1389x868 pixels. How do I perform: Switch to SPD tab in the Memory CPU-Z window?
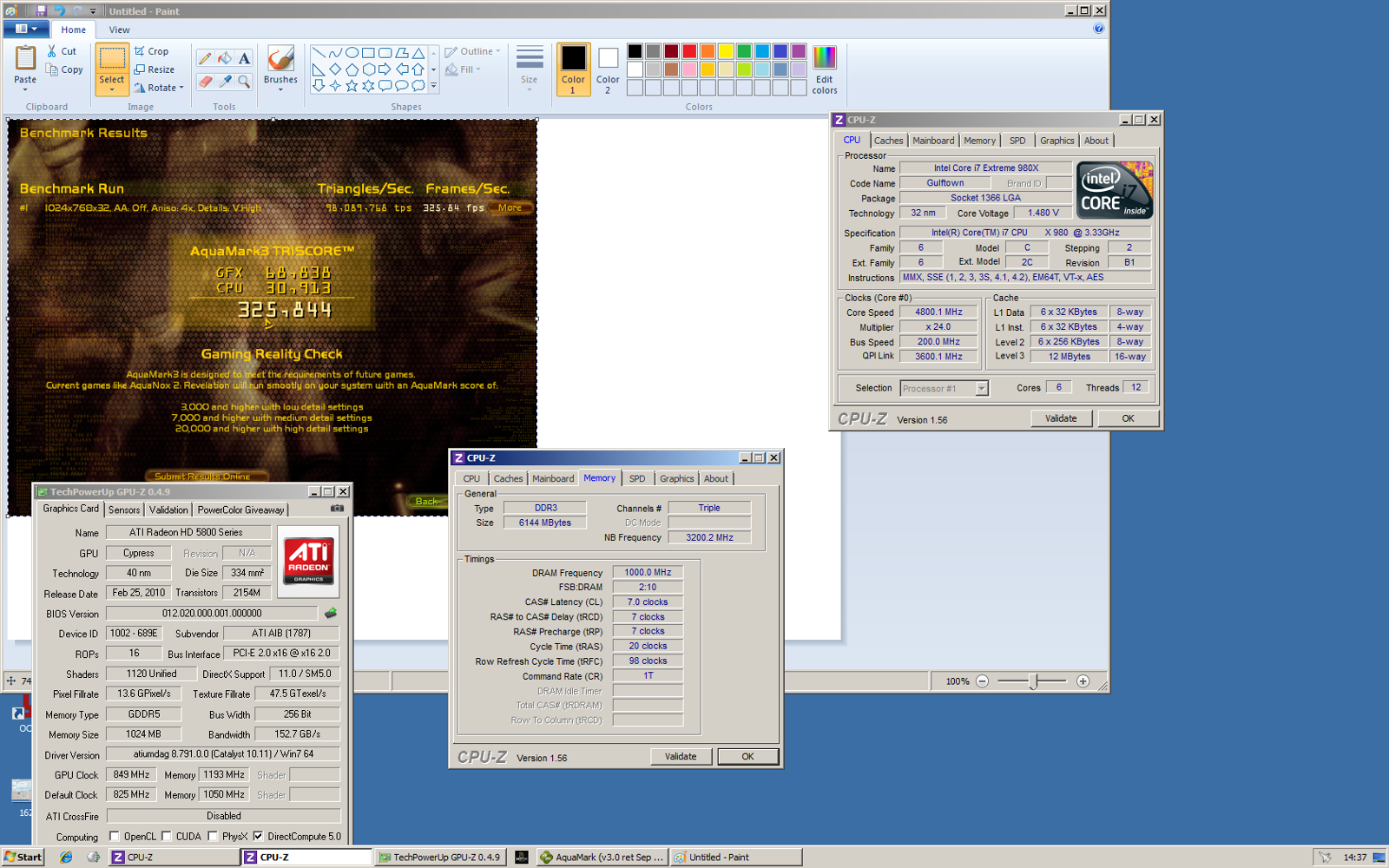(x=637, y=478)
